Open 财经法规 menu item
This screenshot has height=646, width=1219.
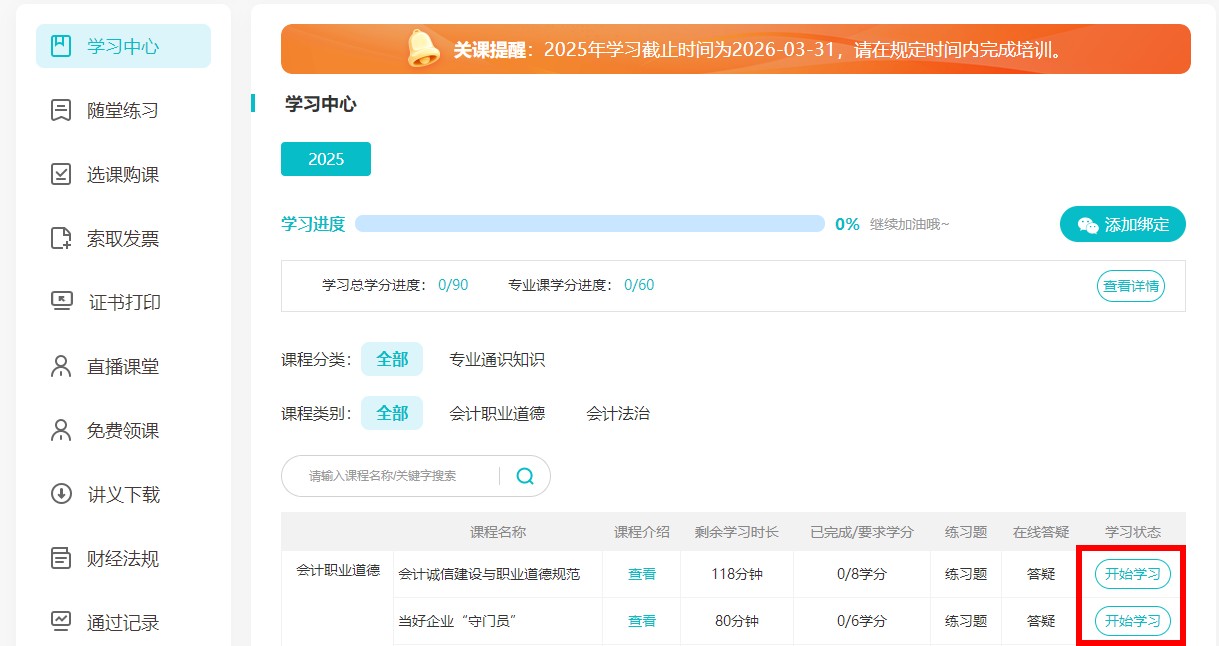pos(123,558)
